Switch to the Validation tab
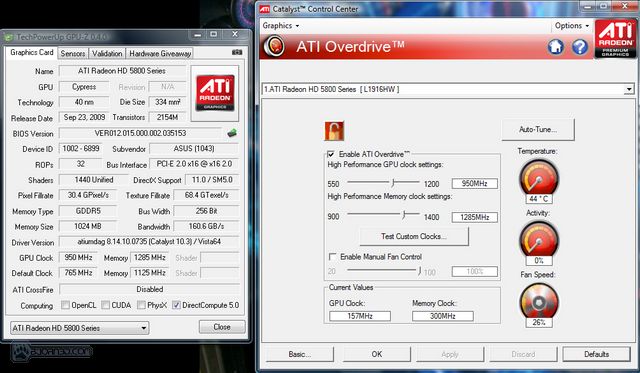 click(107, 53)
